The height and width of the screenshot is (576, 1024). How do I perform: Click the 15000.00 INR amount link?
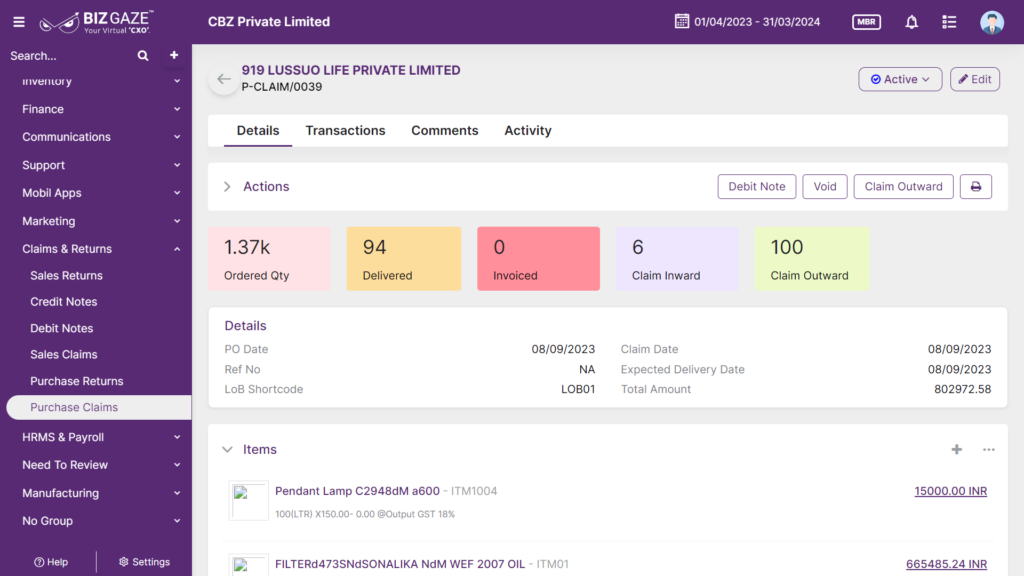click(x=950, y=491)
